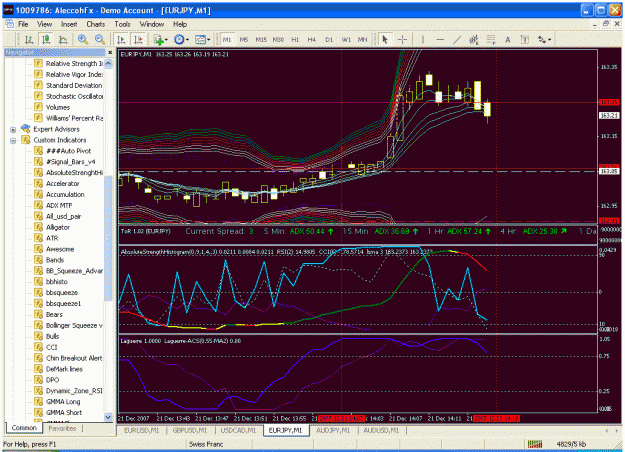The height and width of the screenshot is (452, 625).
Task: Switch to the AUDJPY,M1 chart tab
Action: 333,430
